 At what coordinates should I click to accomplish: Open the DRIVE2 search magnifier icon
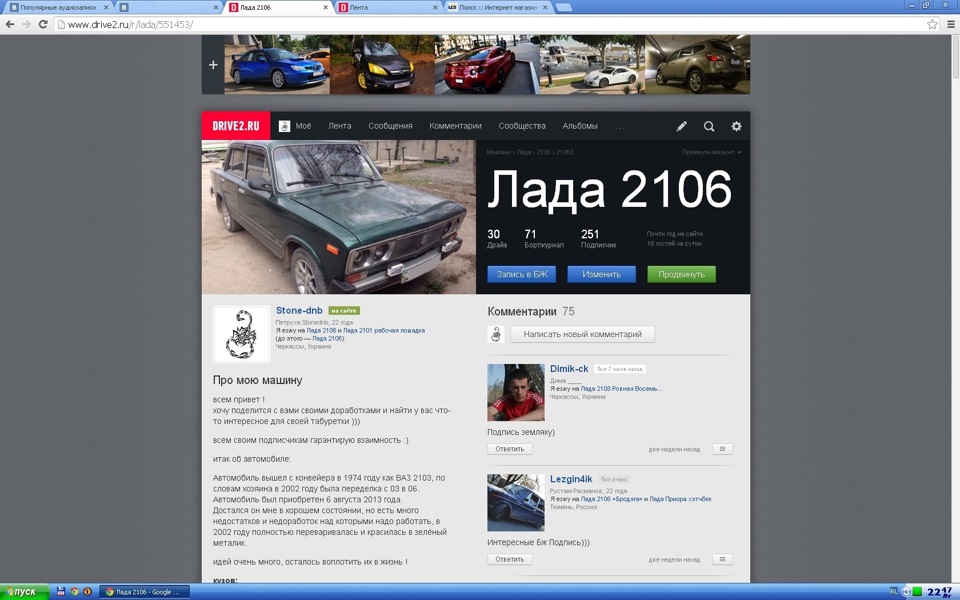pos(709,126)
